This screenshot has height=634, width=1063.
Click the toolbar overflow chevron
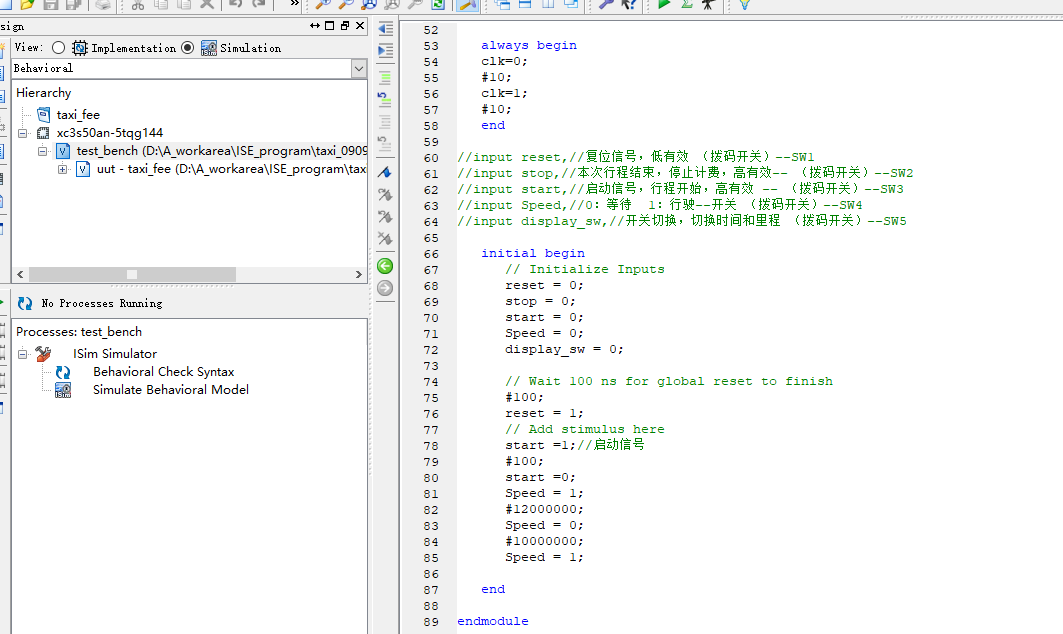point(294,5)
